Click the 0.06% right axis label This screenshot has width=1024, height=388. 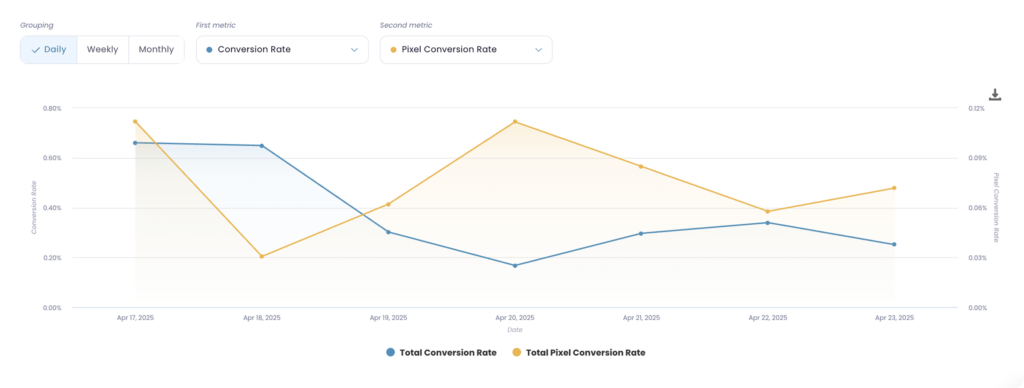[x=977, y=208]
